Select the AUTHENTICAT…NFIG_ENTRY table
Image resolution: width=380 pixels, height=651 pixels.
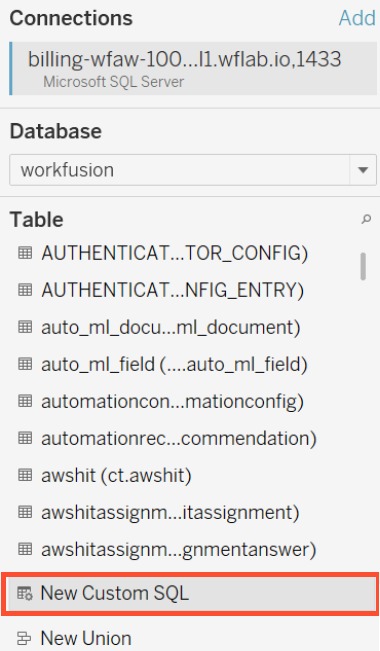pos(172,290)
